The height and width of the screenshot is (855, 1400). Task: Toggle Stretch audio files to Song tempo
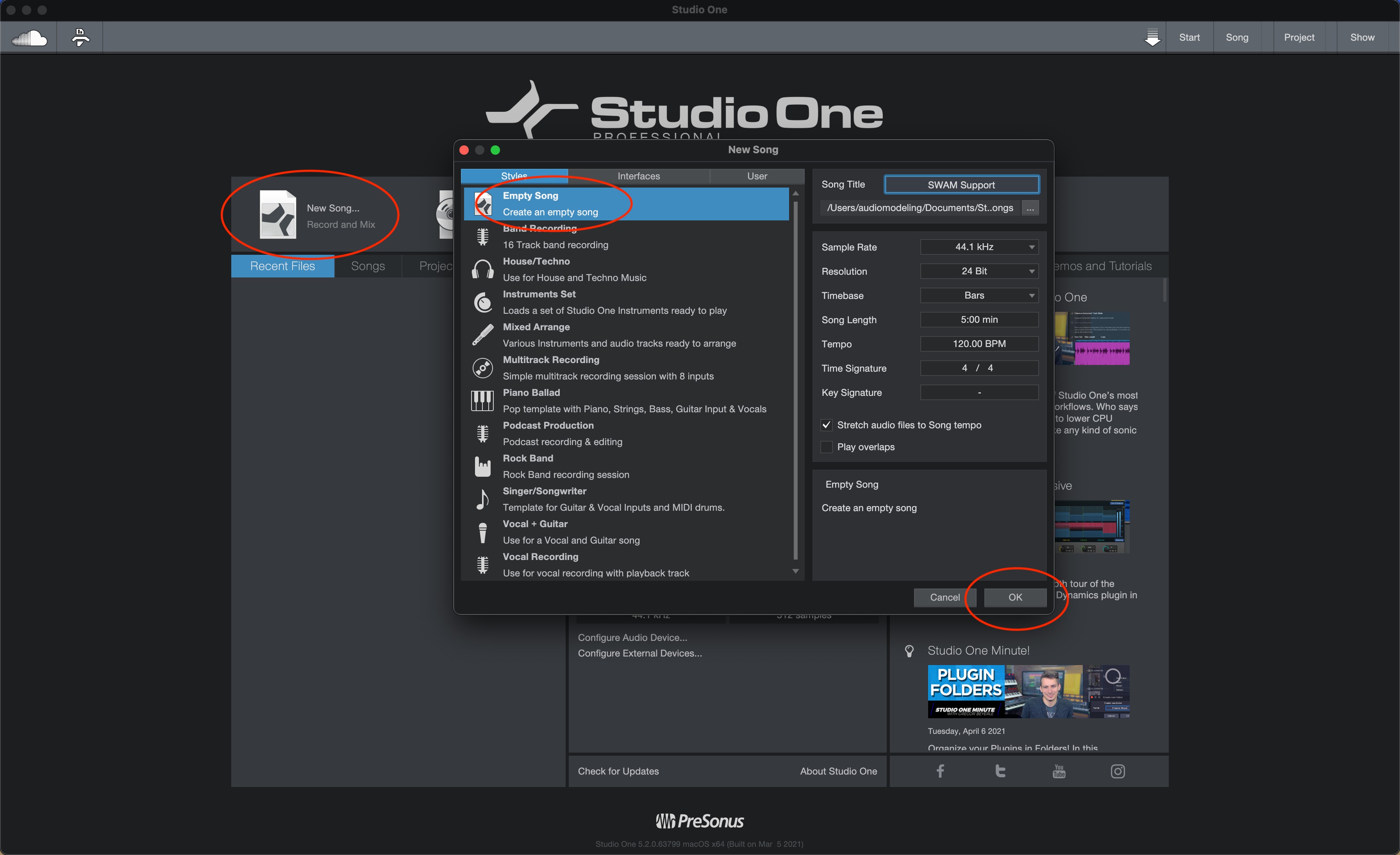(x=827, y=425)
